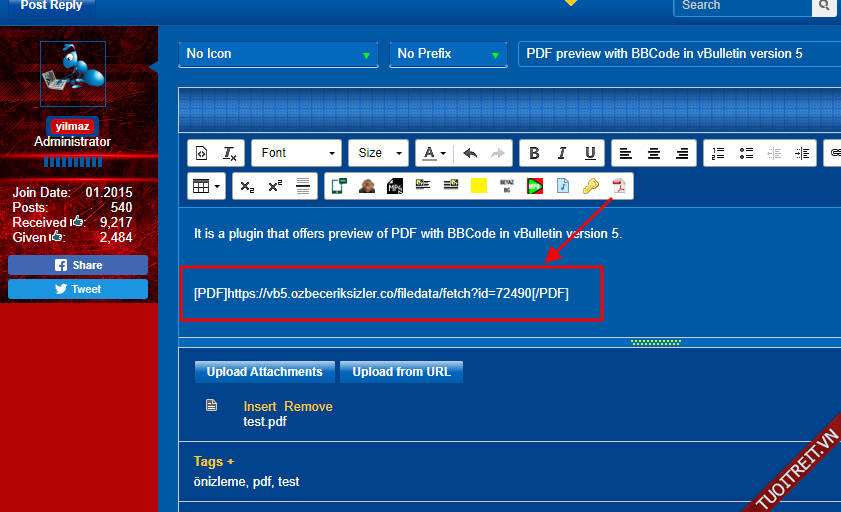The image size is (841, 512).
Task: Click the undo arrow icon
Action: click(x=470, y=153)
